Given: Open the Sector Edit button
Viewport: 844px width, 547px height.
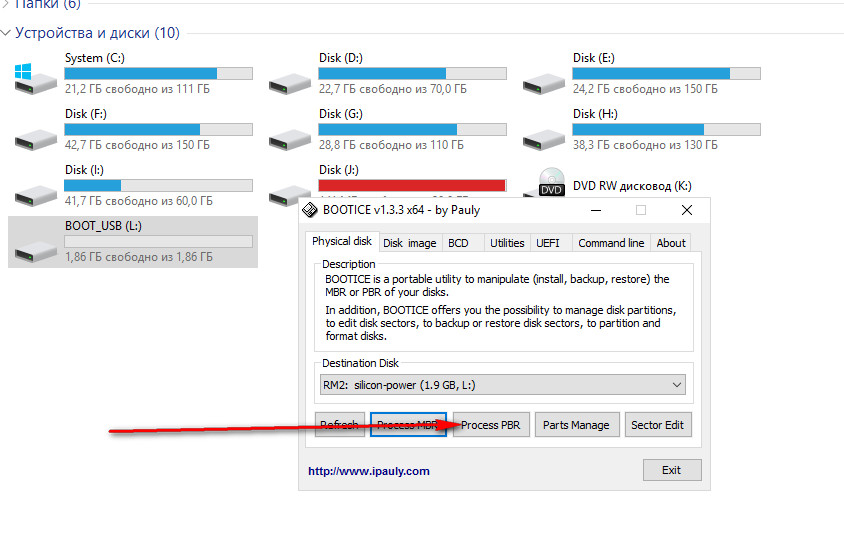Looking at the screenshot, I should pyautogui.click(x=657, y=425).
